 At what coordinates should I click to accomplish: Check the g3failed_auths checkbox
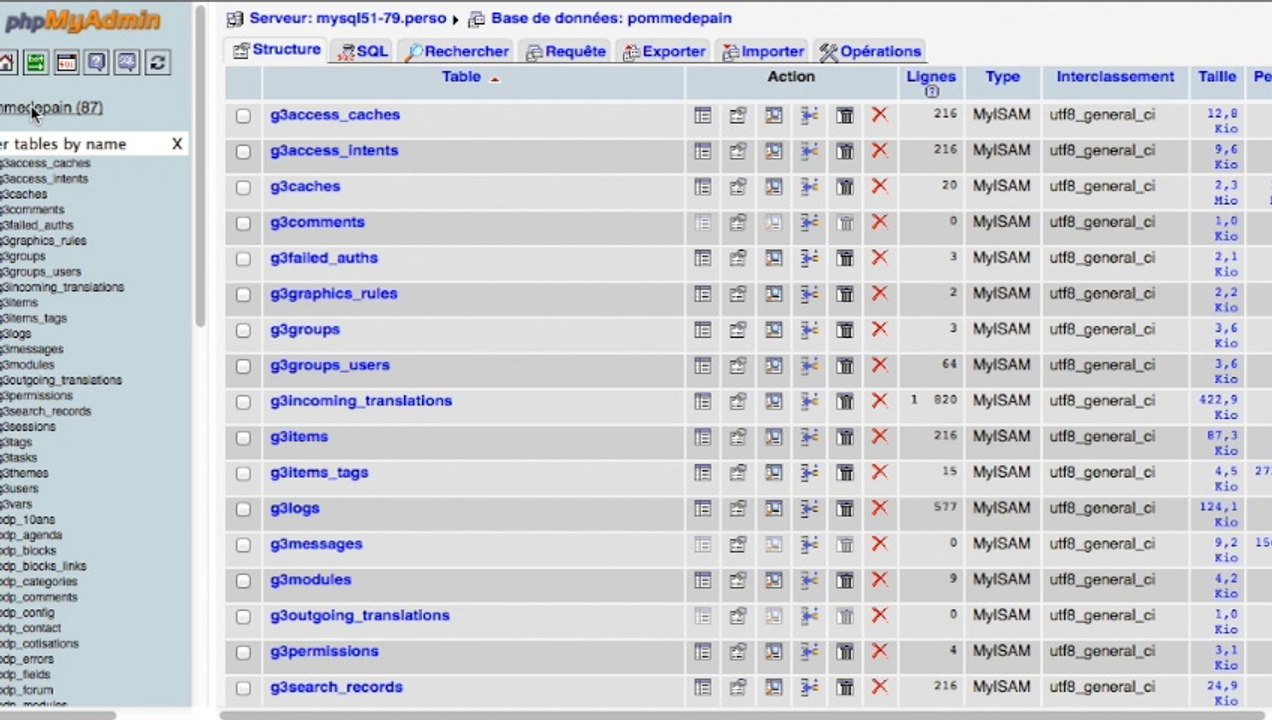[x=243, y=259]
